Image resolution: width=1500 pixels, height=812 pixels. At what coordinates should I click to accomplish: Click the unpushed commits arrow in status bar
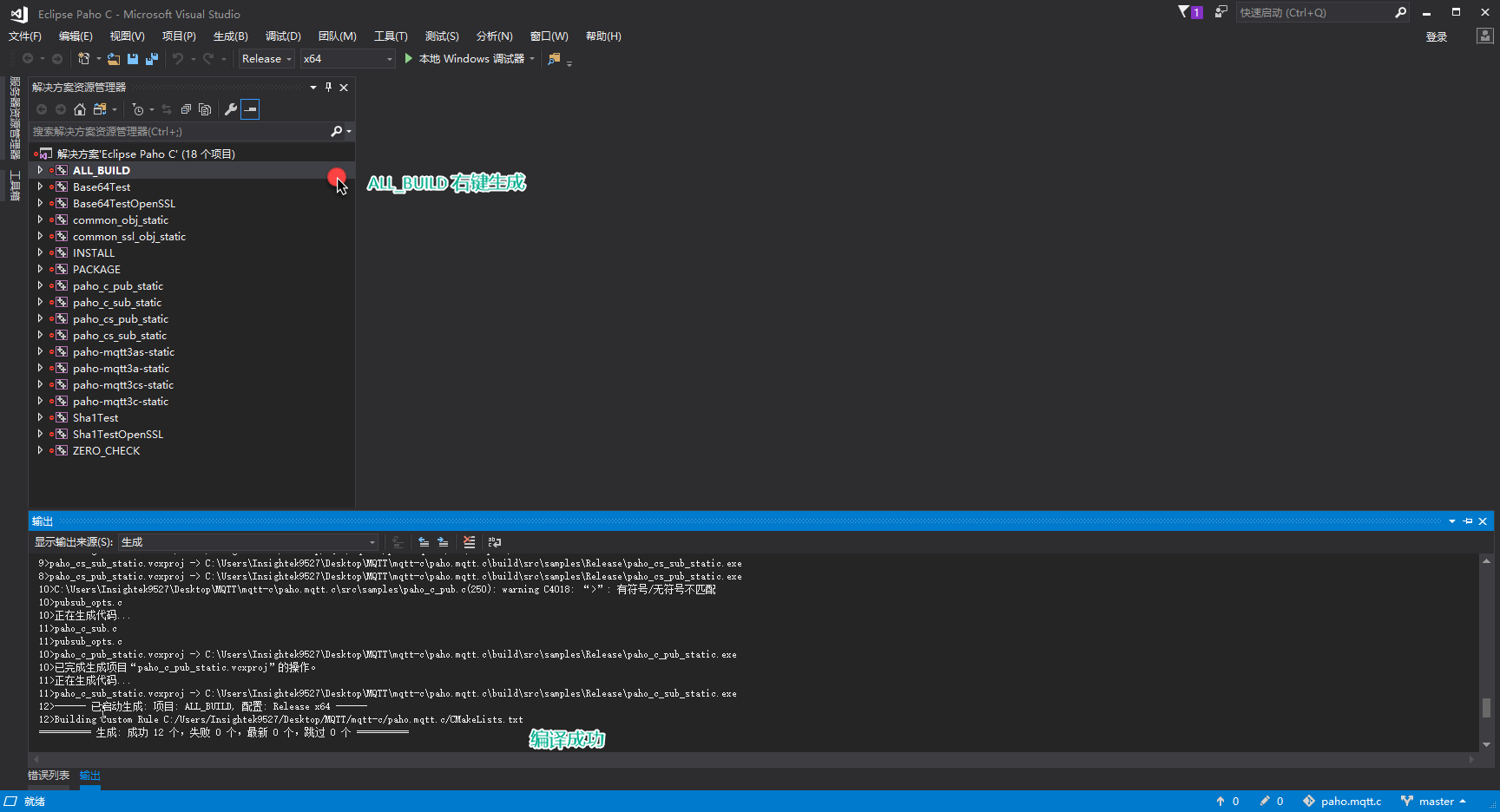[x=1220, y=801]
